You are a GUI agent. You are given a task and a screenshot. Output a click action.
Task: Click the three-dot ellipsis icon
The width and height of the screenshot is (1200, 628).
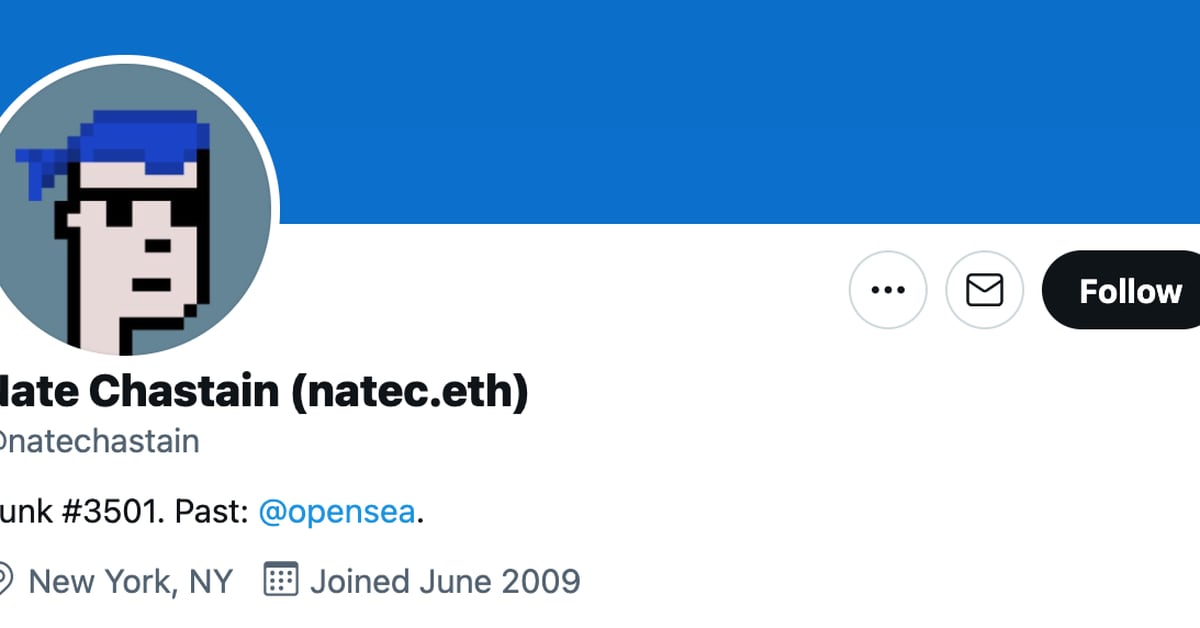tap(888, 290)
